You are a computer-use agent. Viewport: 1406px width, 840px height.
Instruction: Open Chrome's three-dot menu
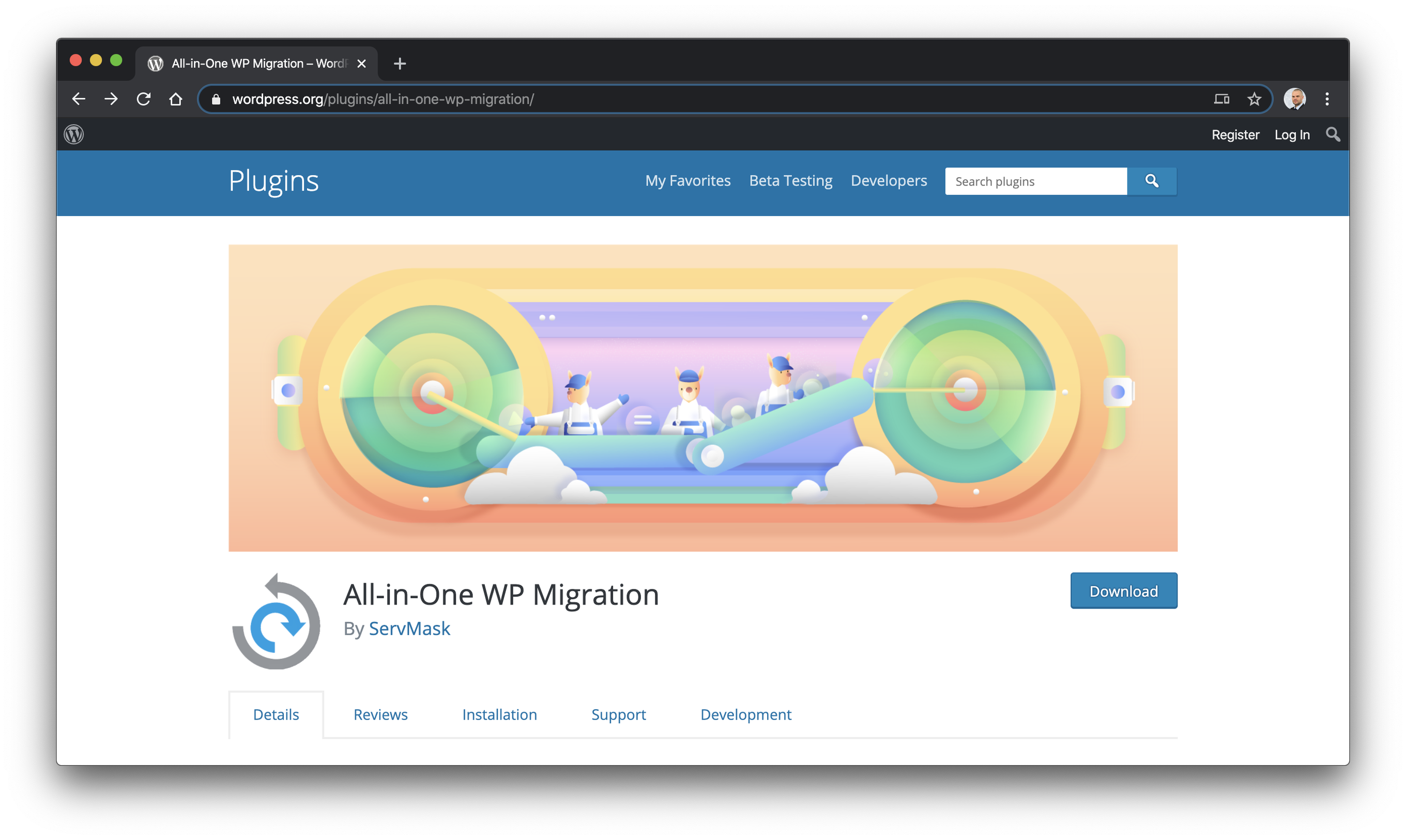click(x=1327, y=99)
